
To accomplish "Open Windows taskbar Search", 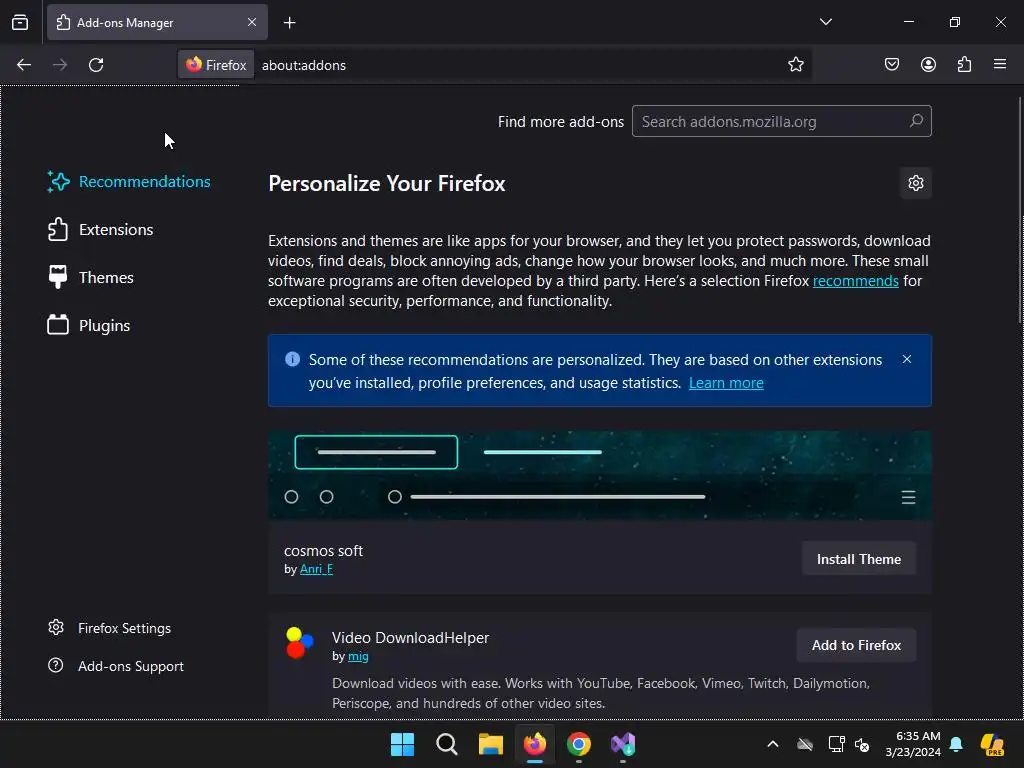I will coord(447,744).
